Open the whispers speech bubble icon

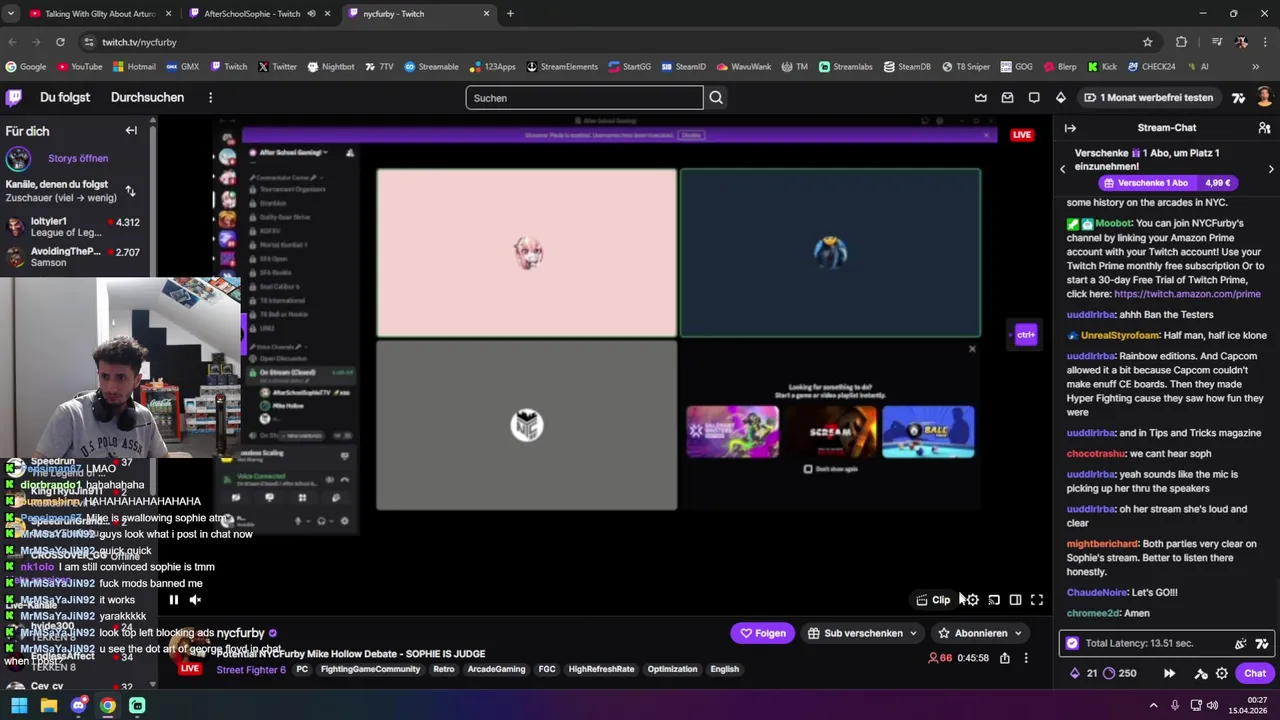point(1034,98)
